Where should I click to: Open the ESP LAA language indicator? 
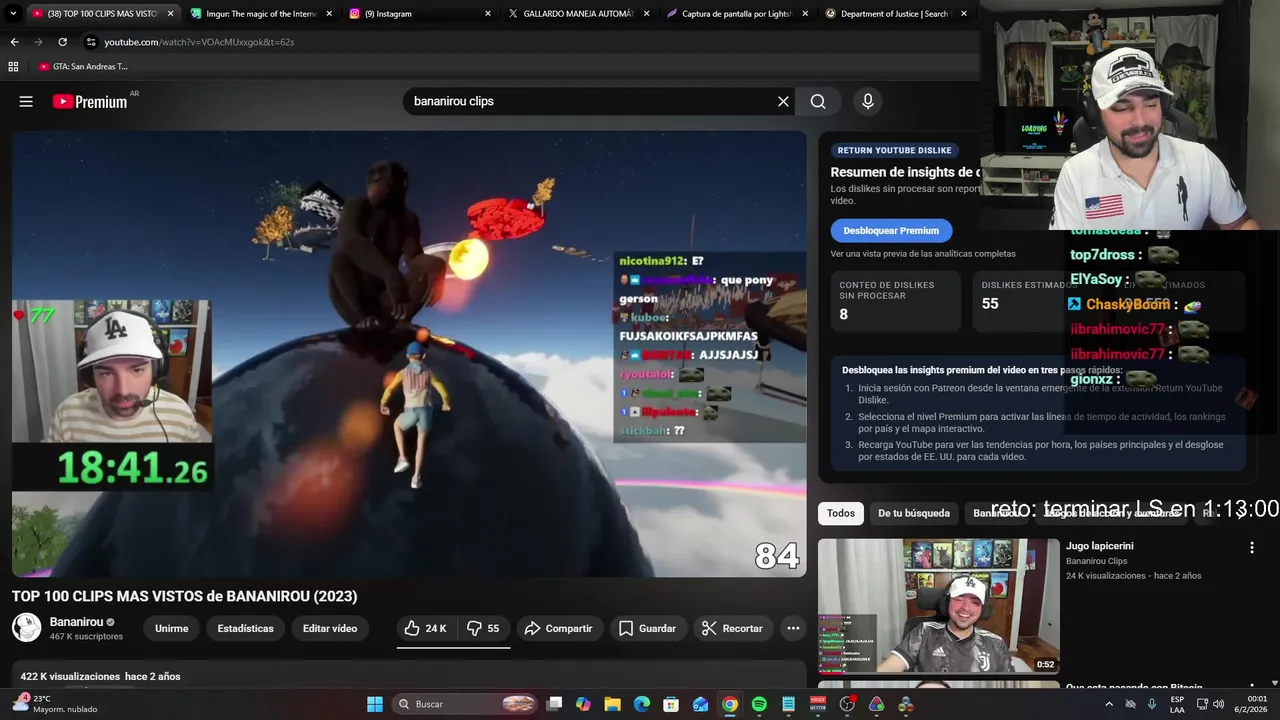(1177, 704)
